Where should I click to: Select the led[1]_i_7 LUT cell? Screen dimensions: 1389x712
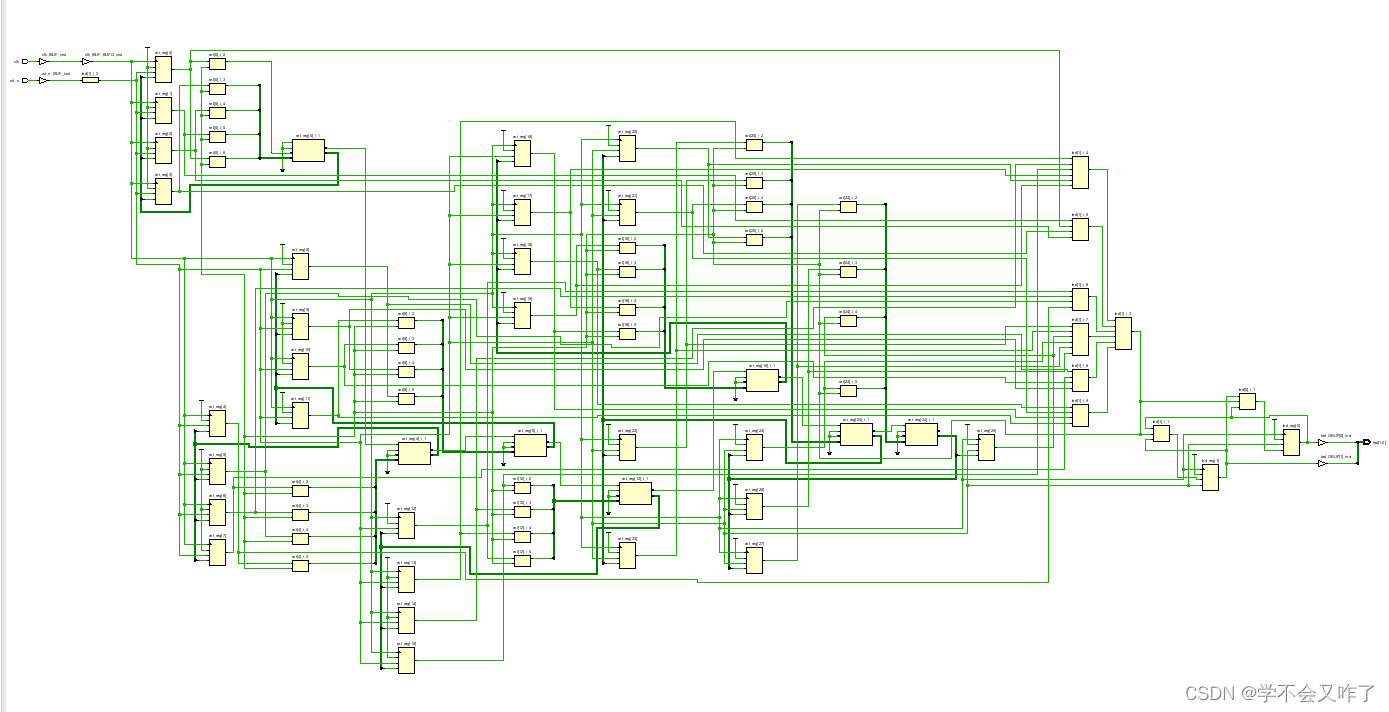tap(1080, 339)
